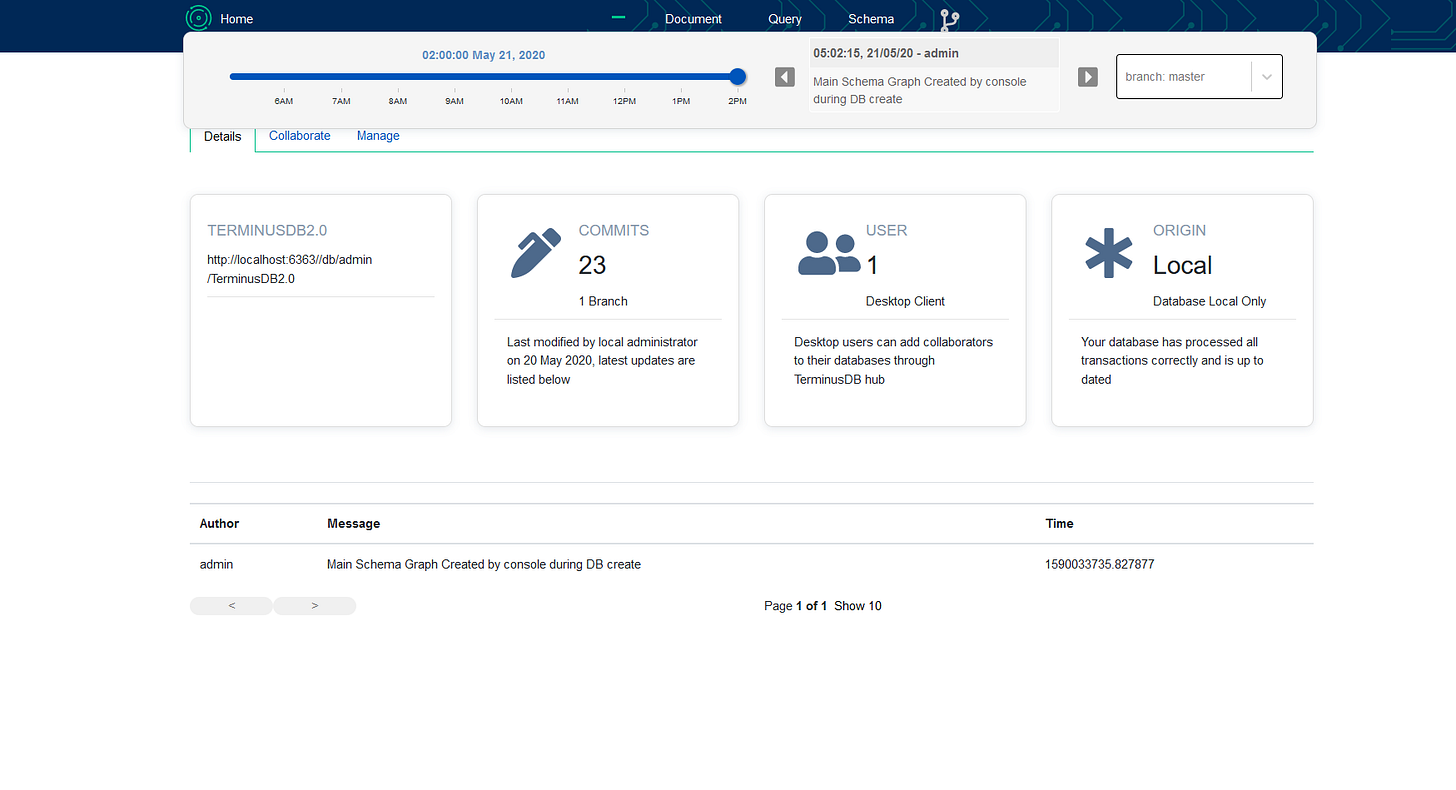Click the Message column header

[x=353, y=524]
